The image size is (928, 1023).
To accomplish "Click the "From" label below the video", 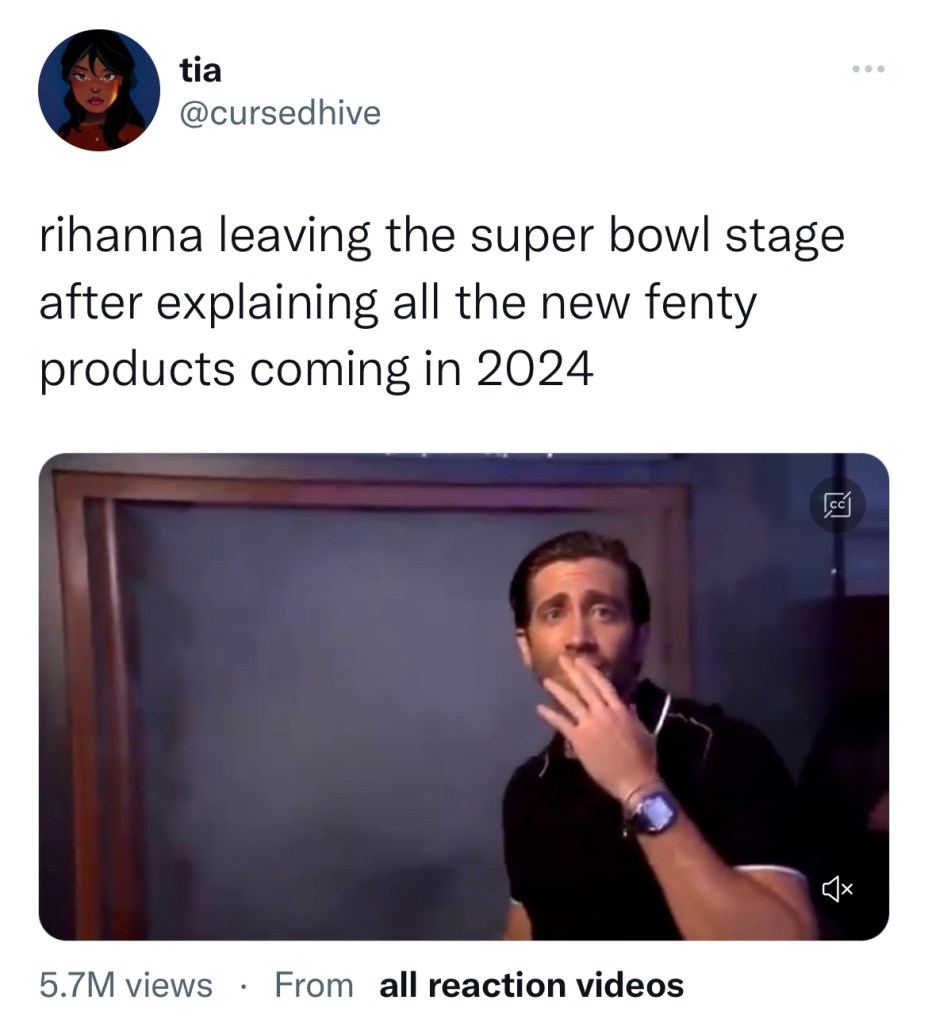I will click(313, 985).
